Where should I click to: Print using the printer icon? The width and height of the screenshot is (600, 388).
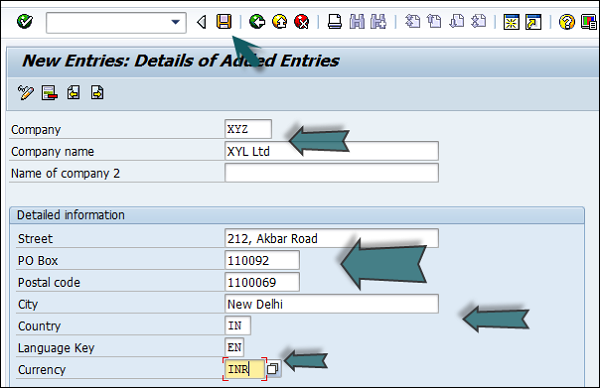[x=335, y=22]
